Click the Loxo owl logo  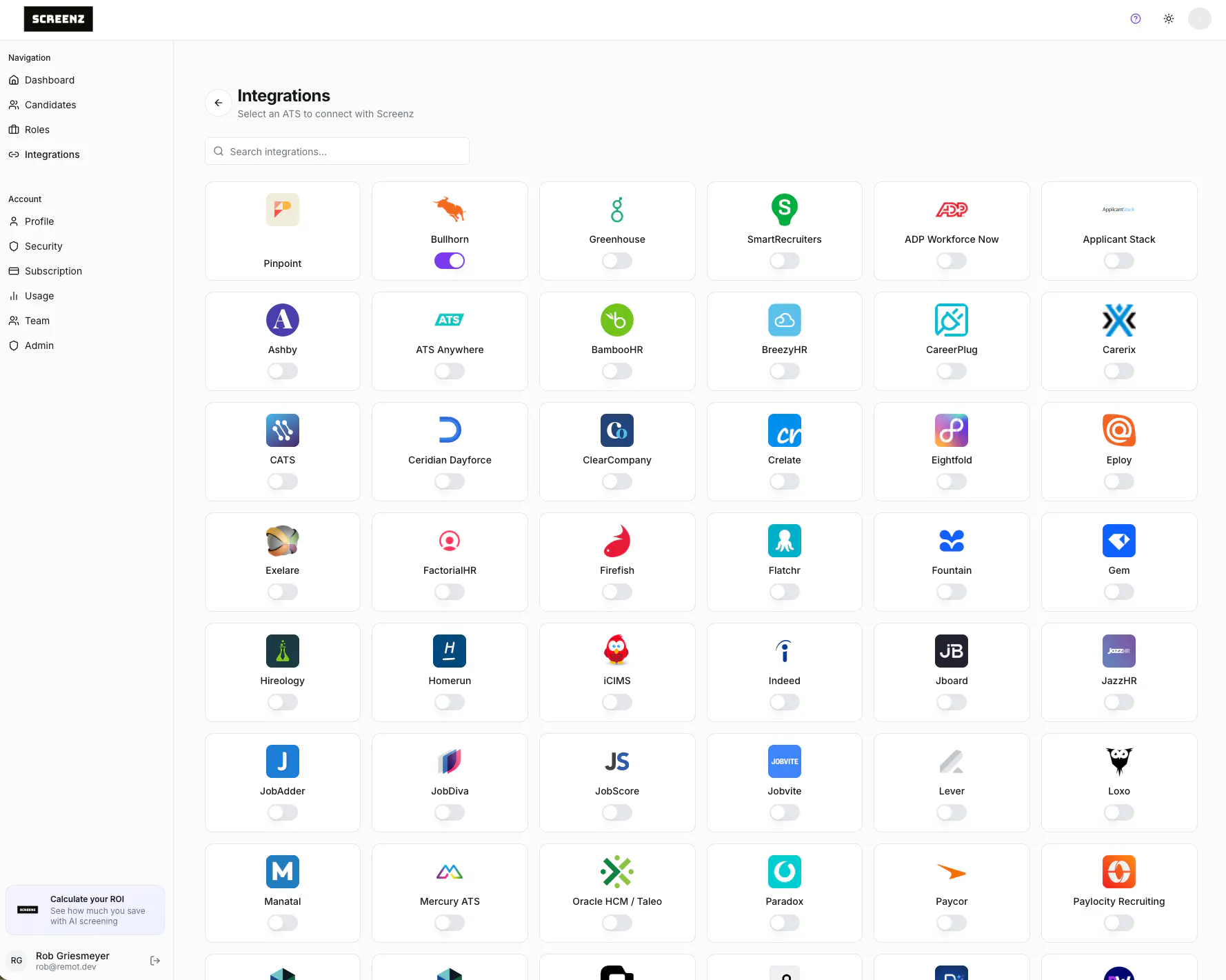pos(1119,761)
